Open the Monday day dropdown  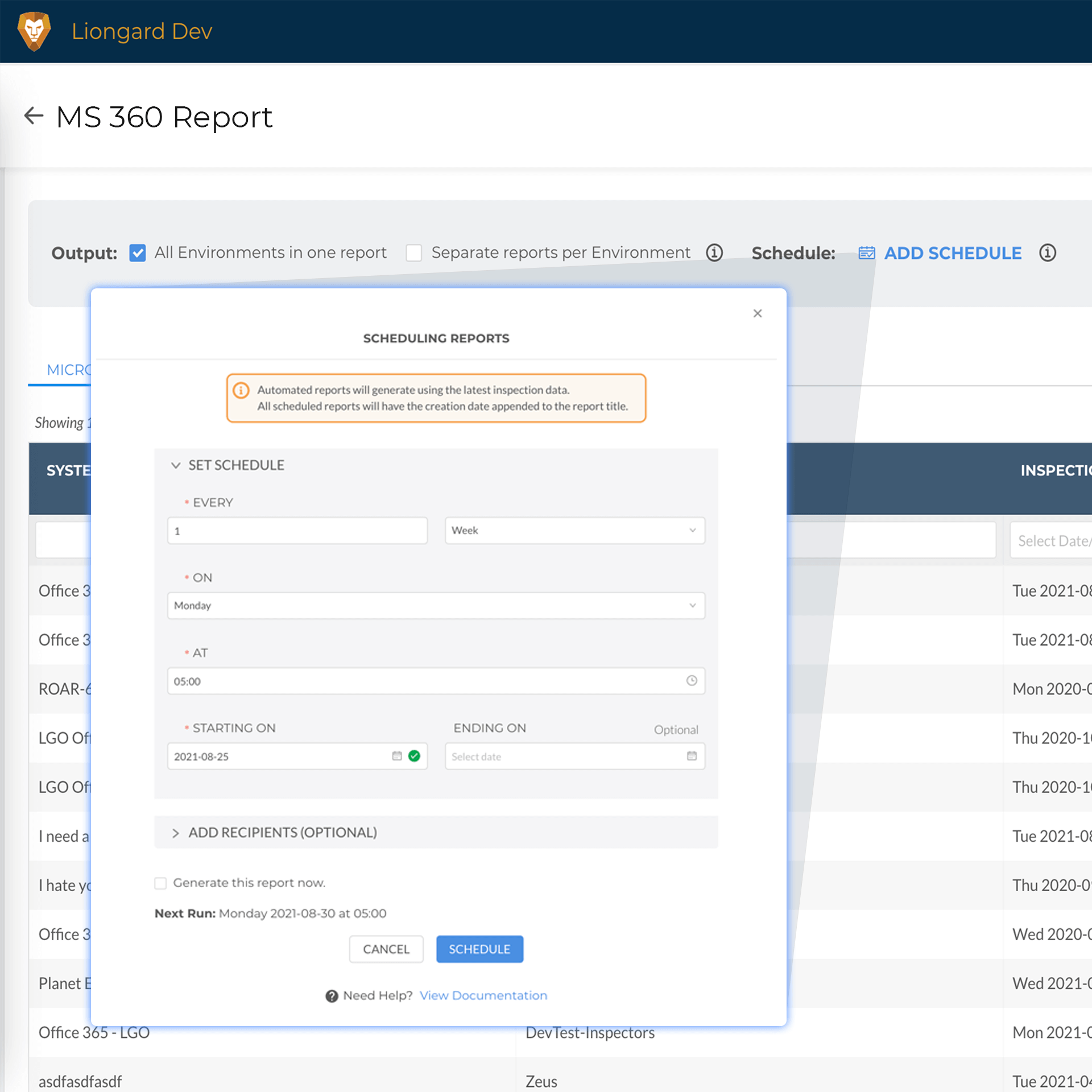(436, 605)
